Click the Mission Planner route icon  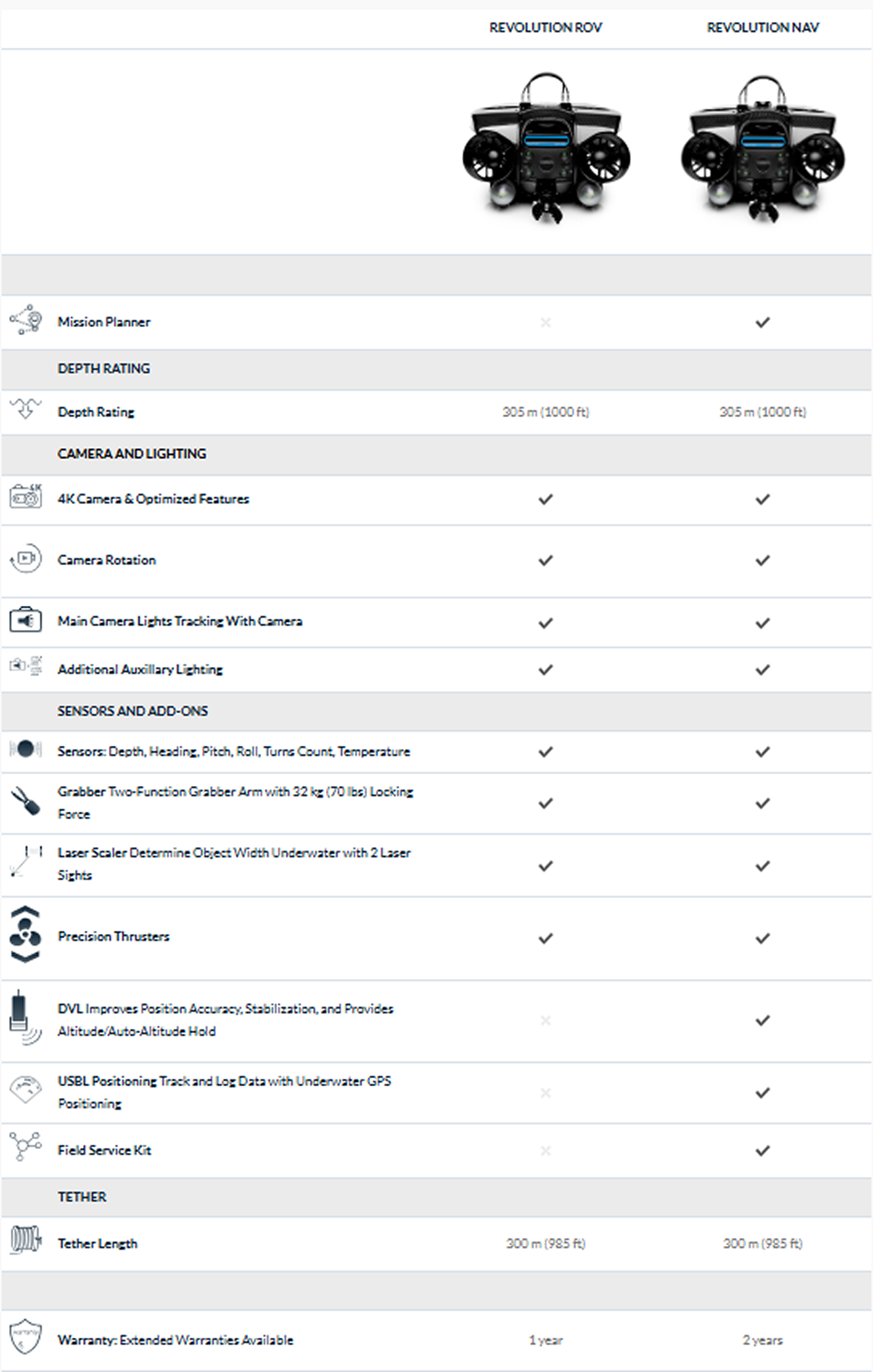pos(26,320)
